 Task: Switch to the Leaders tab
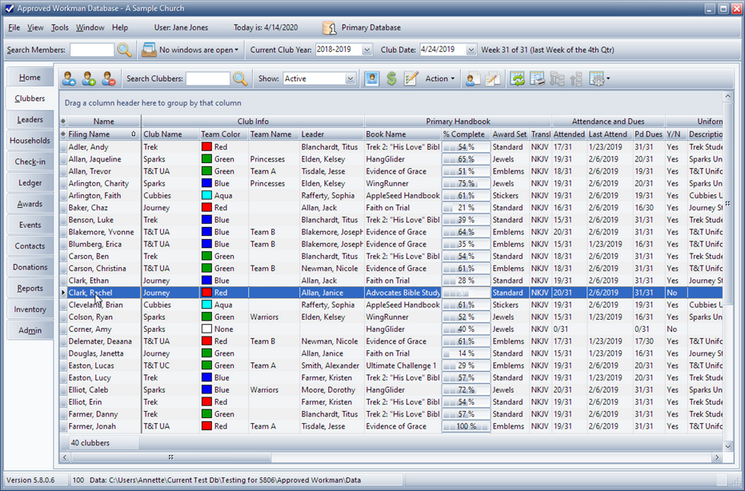click(x=30, y=120)
